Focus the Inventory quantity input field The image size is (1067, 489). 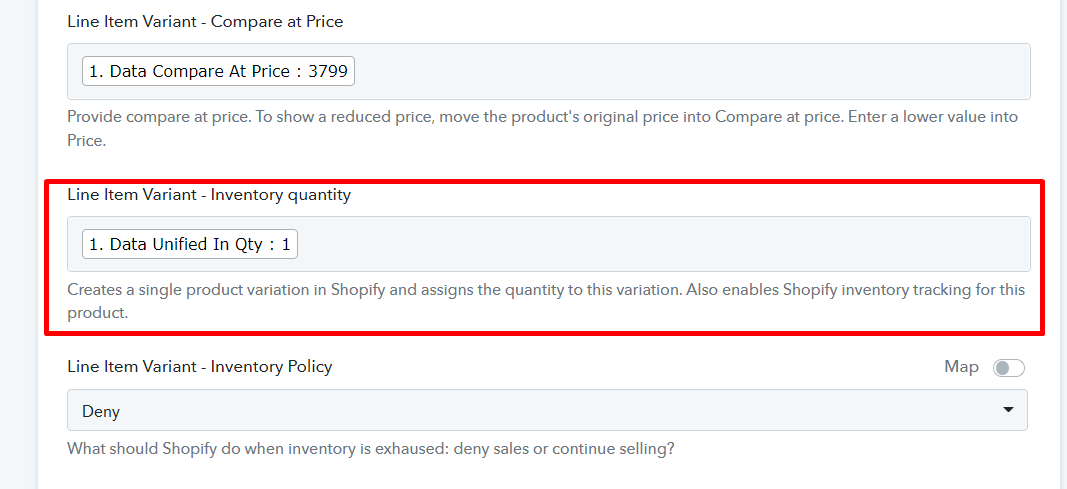(548, 244)
